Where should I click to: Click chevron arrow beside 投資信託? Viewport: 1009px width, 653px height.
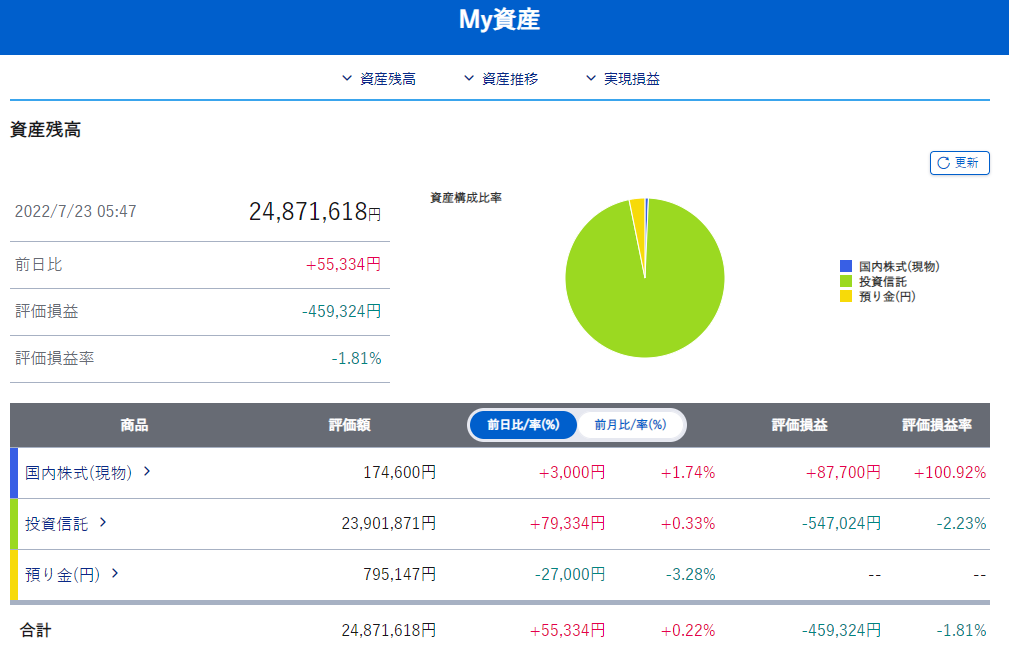click(x=103, y=522)
